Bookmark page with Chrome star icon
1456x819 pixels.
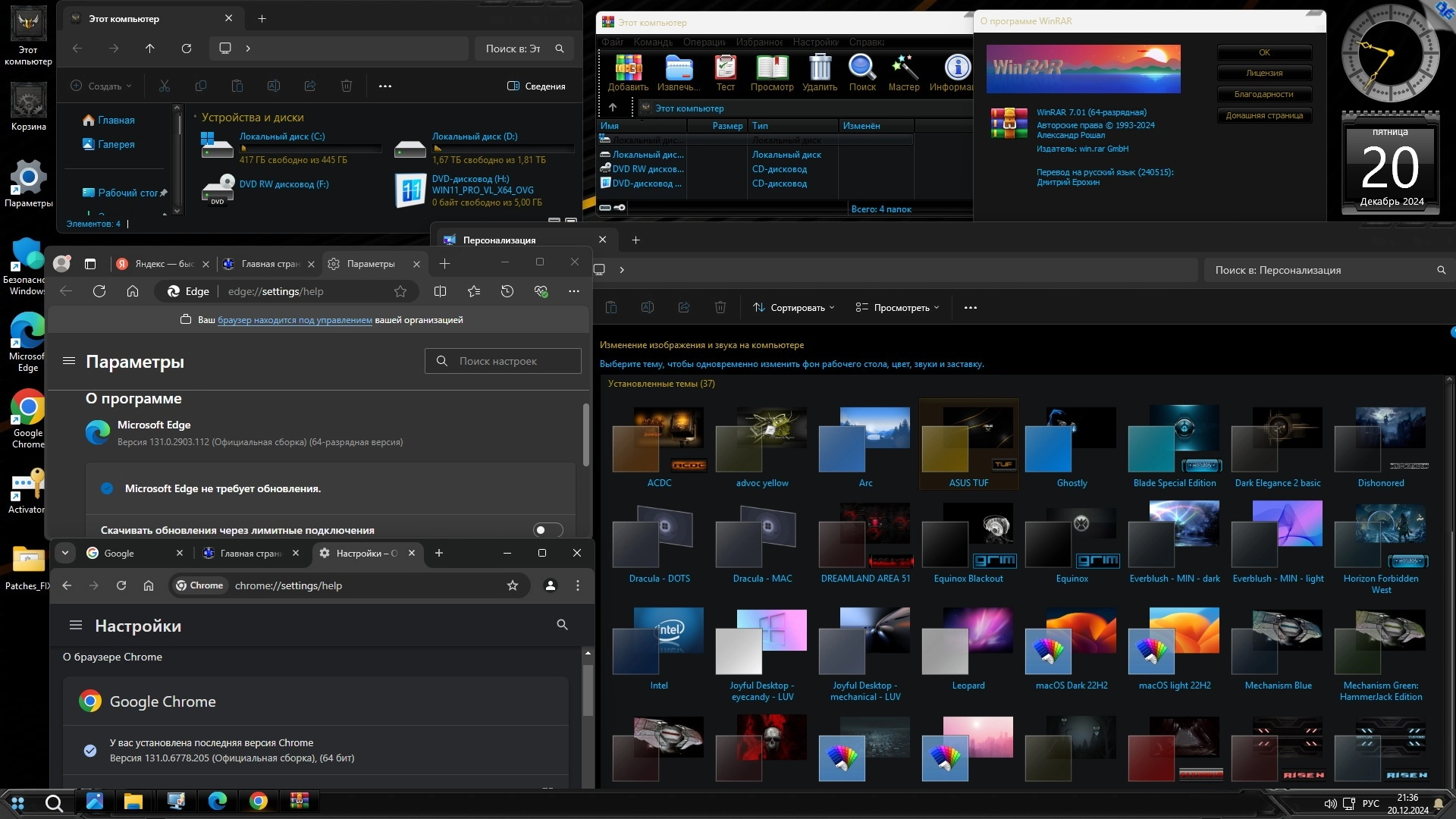[513, 585]
